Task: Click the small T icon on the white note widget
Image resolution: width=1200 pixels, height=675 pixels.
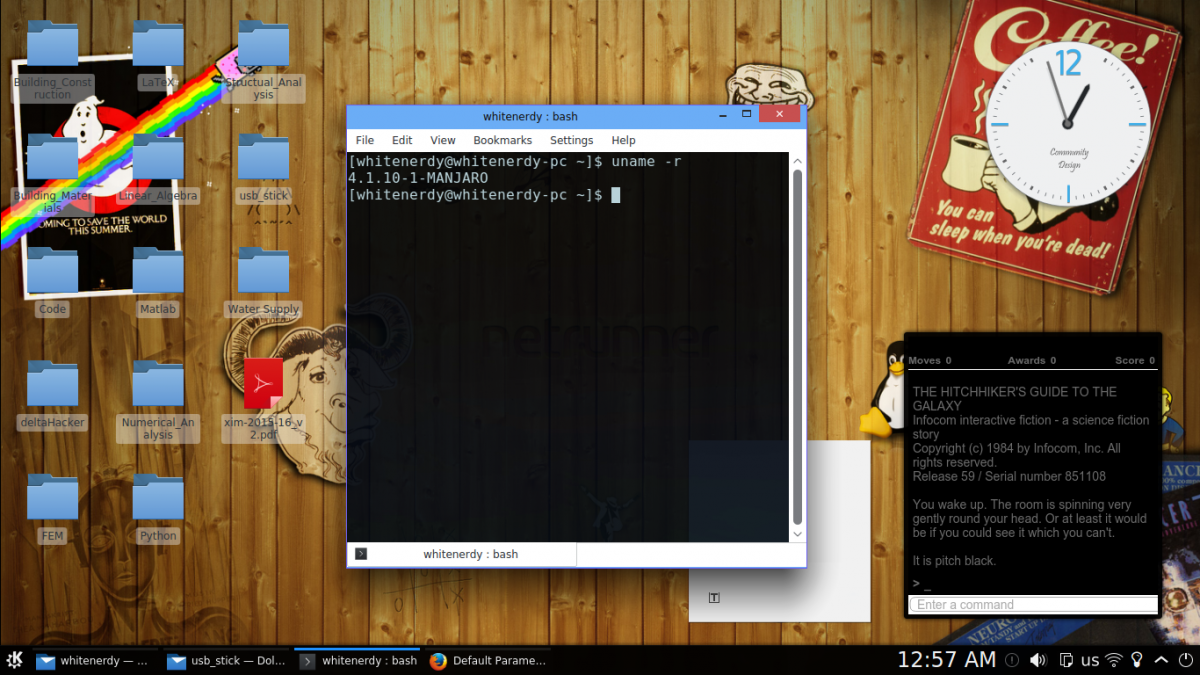Action: (x=714, y=598)
